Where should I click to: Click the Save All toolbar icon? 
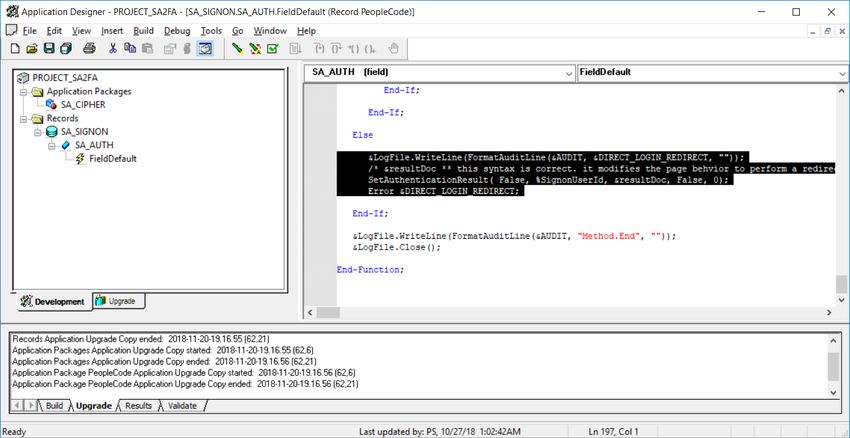click(x=66, y=49)
